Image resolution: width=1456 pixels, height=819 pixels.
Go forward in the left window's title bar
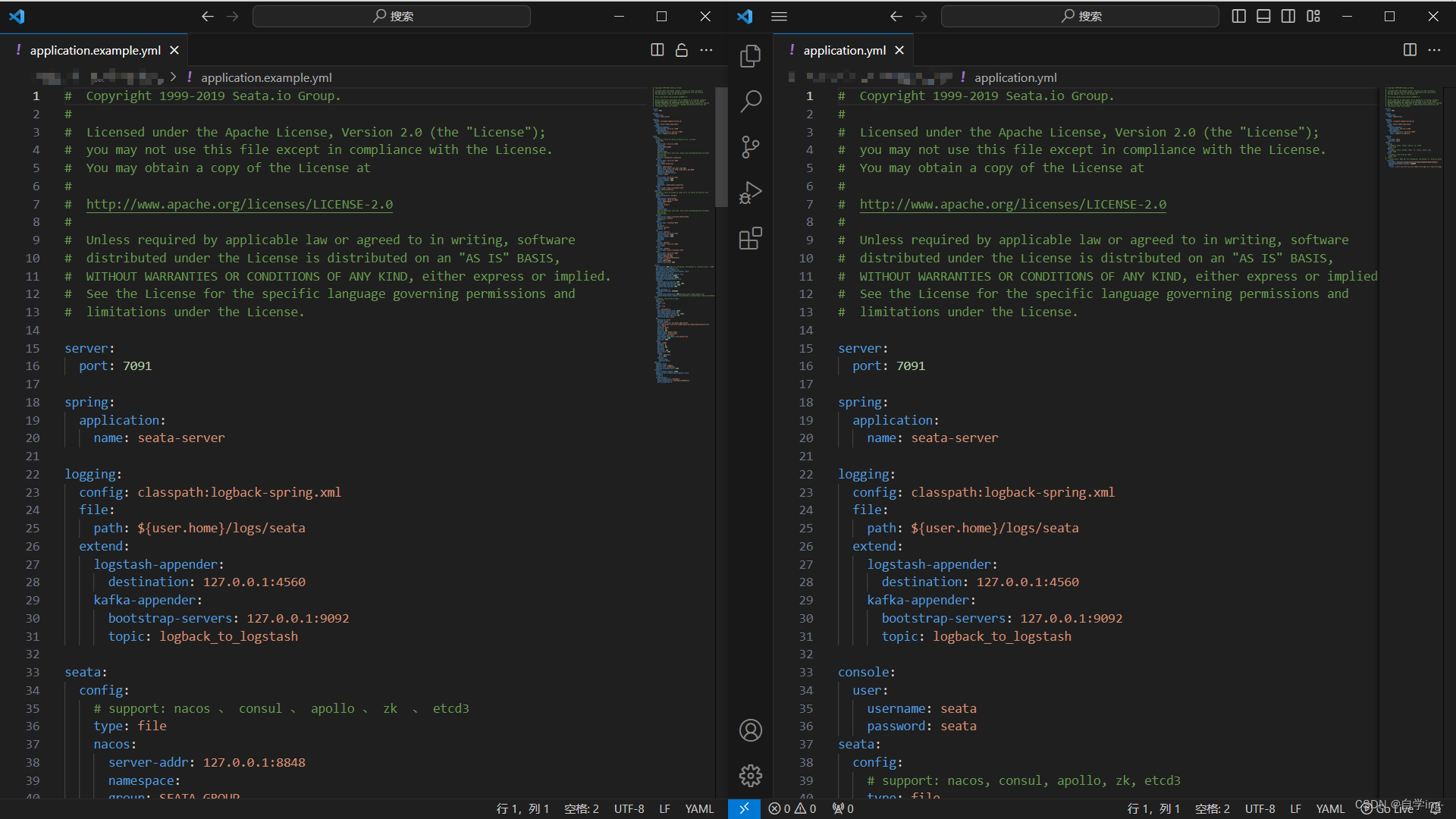[233, 16]
